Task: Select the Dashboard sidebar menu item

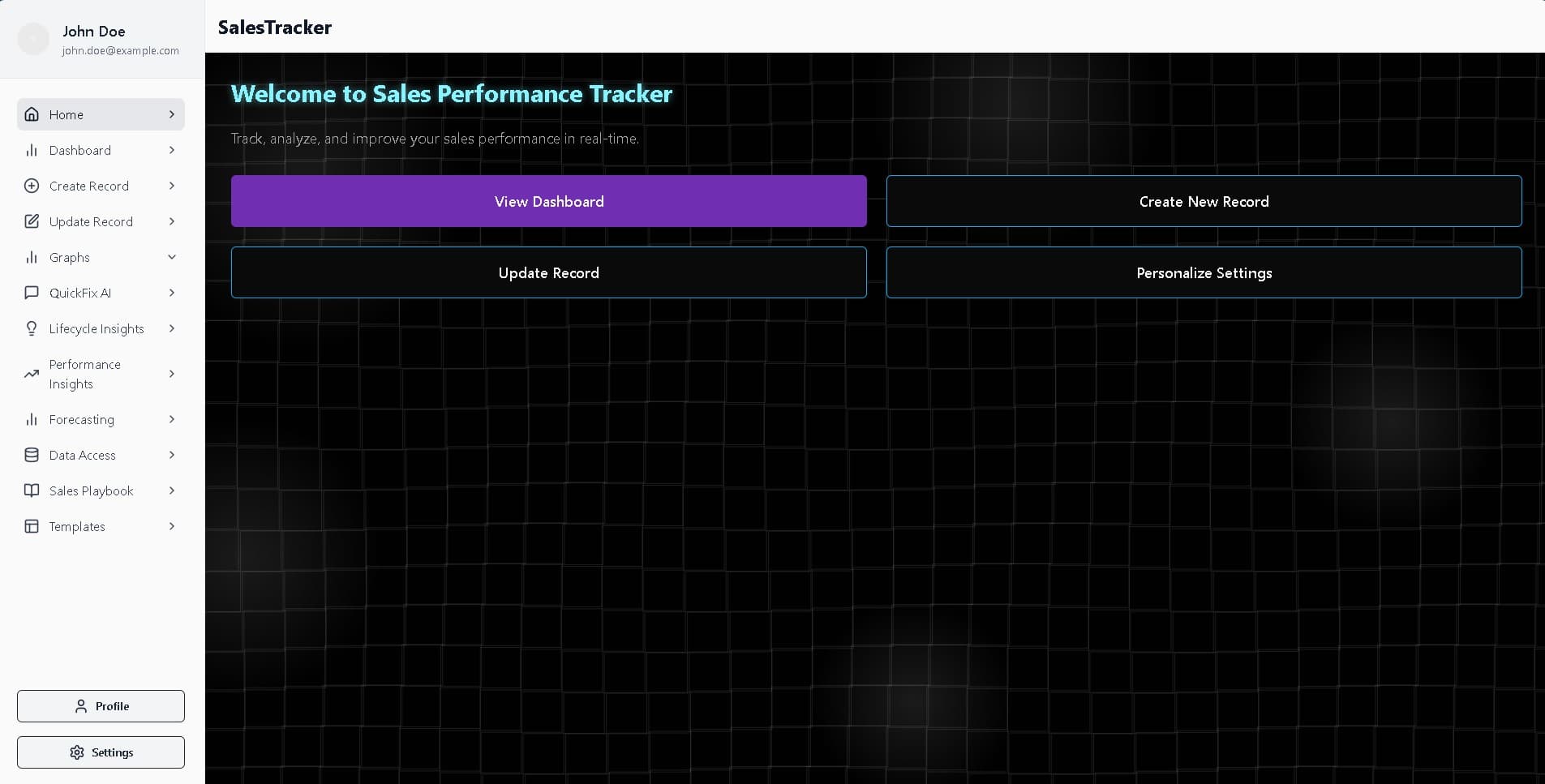Action: [80, 150]
